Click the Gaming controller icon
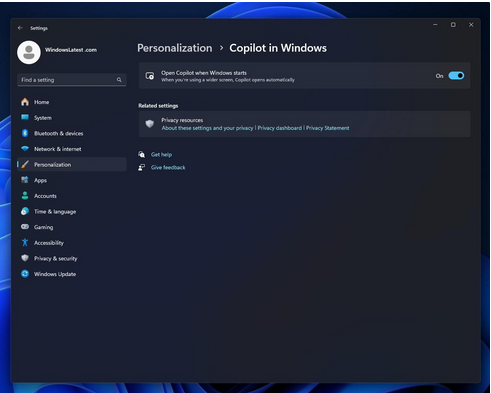Screen dimensions: 491x393 25,227
